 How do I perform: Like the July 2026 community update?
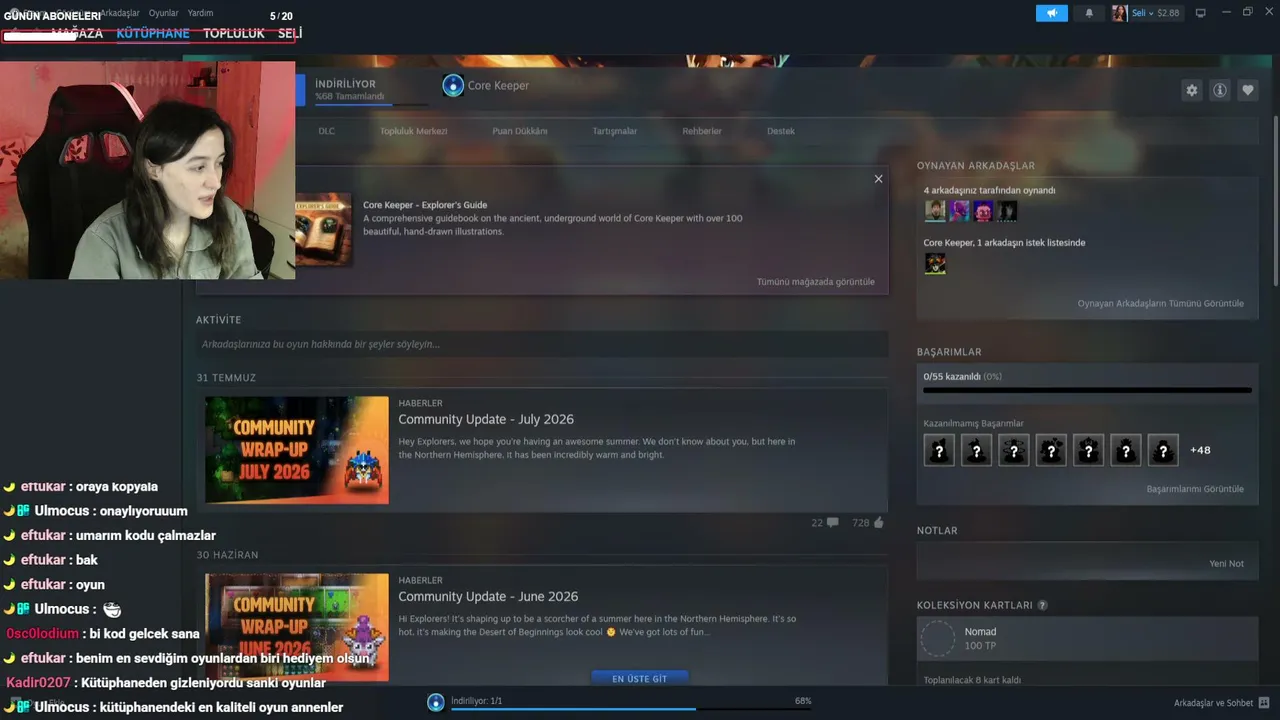[868, 523]
